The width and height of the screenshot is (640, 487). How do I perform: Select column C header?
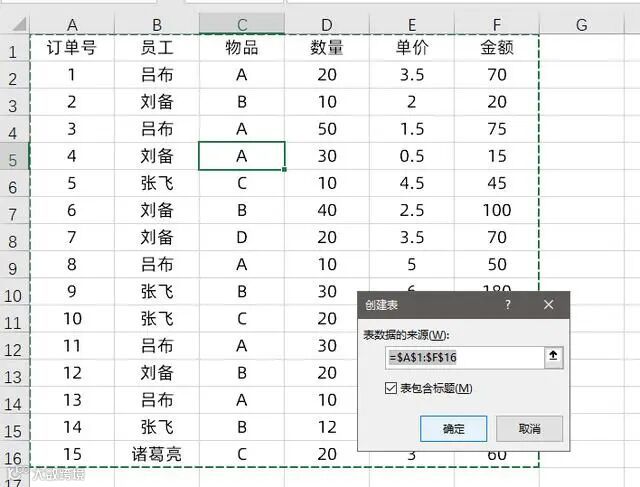tap(242, 24)
